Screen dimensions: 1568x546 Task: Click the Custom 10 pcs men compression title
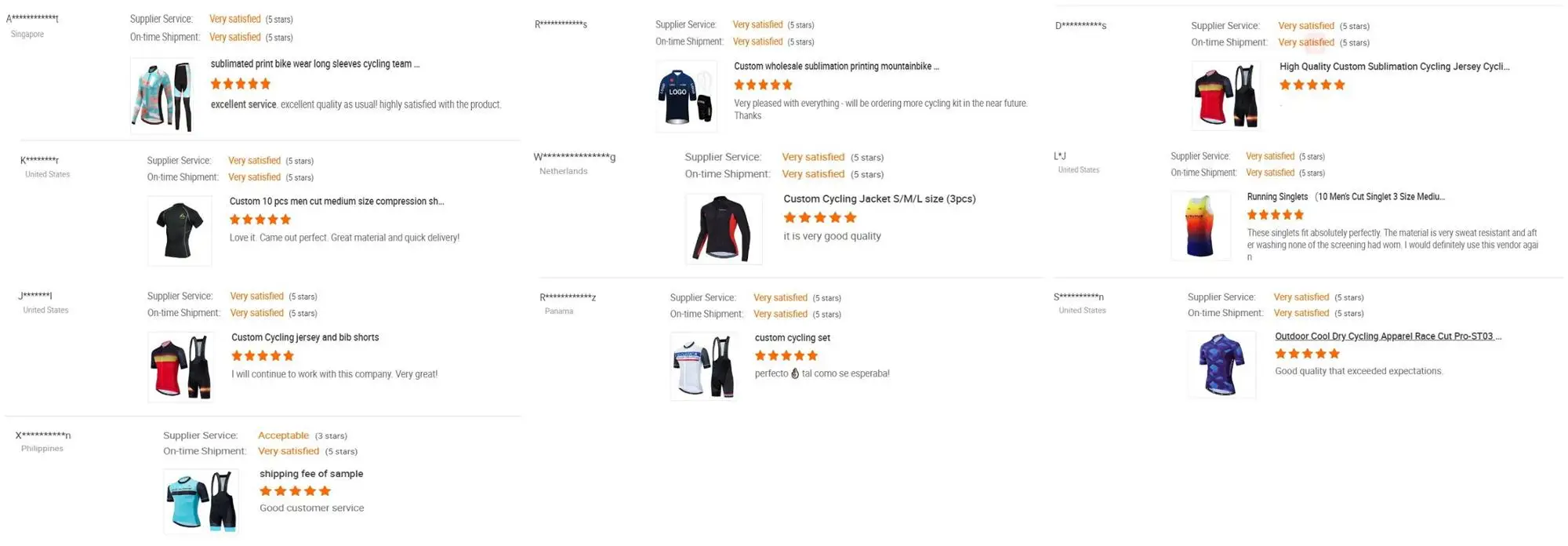[336, 202]
